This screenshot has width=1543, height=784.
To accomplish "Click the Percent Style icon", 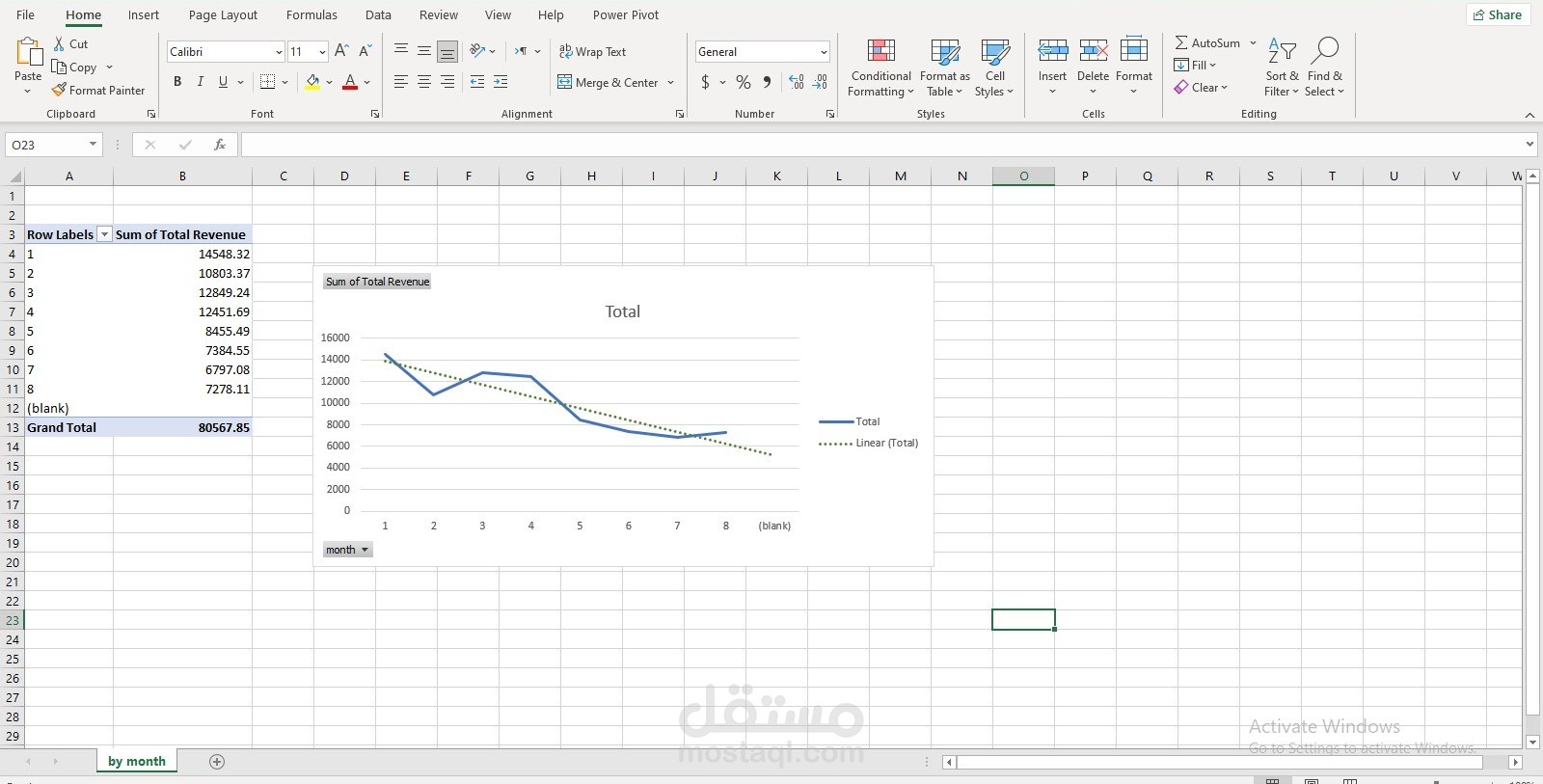I will tap(743, 83).
